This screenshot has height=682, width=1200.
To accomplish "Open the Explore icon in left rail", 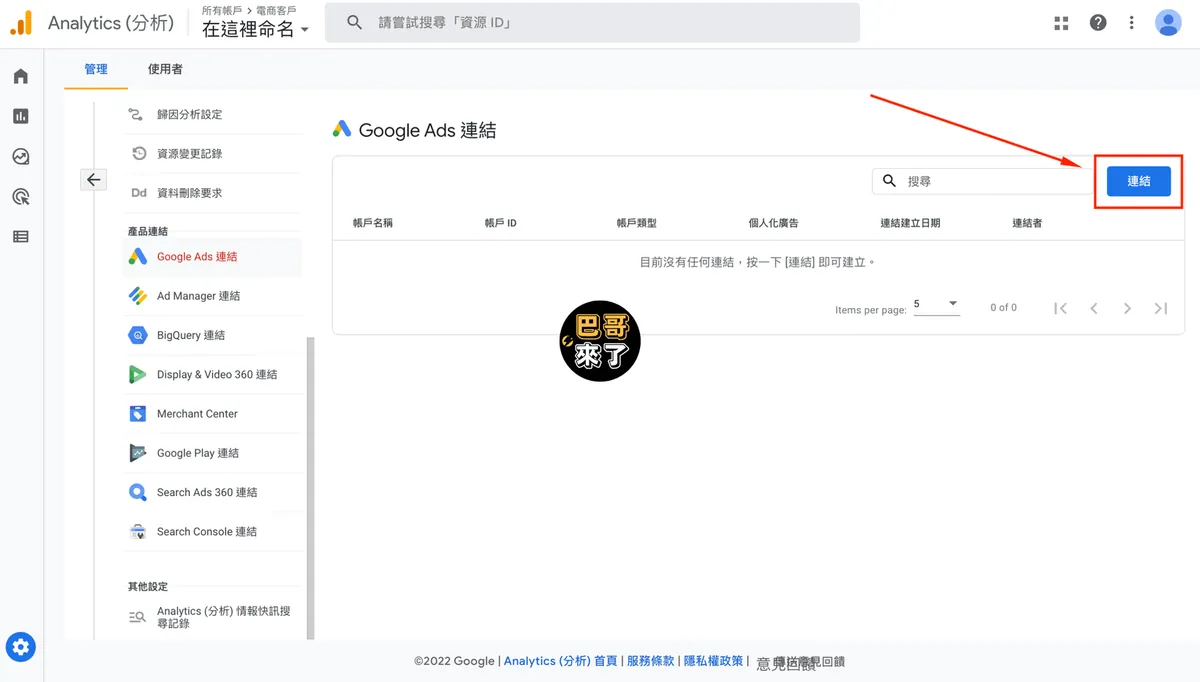I will pyautogui.click(x=21, y=157).
